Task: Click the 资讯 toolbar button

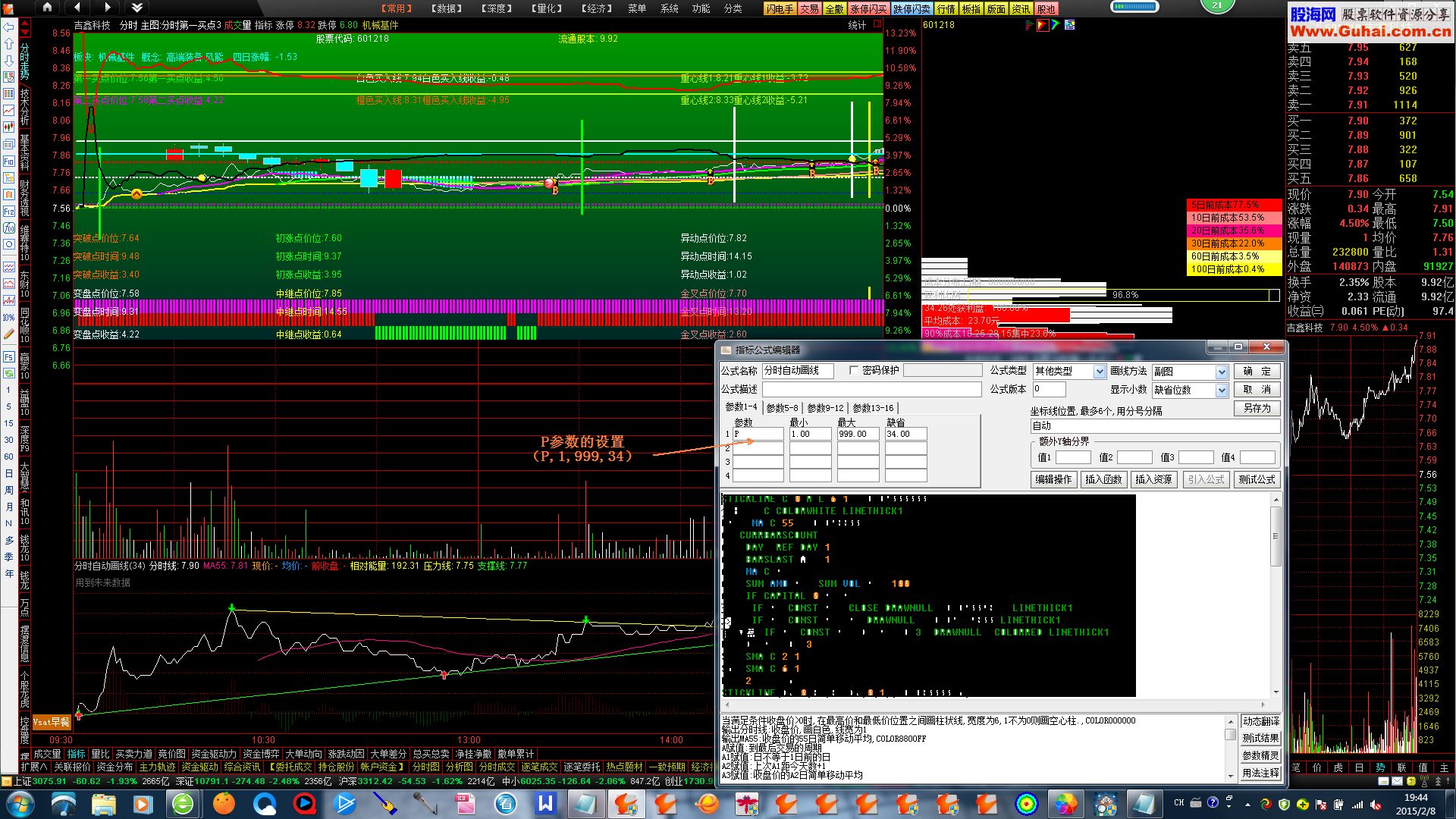Action: (1021, 9)
